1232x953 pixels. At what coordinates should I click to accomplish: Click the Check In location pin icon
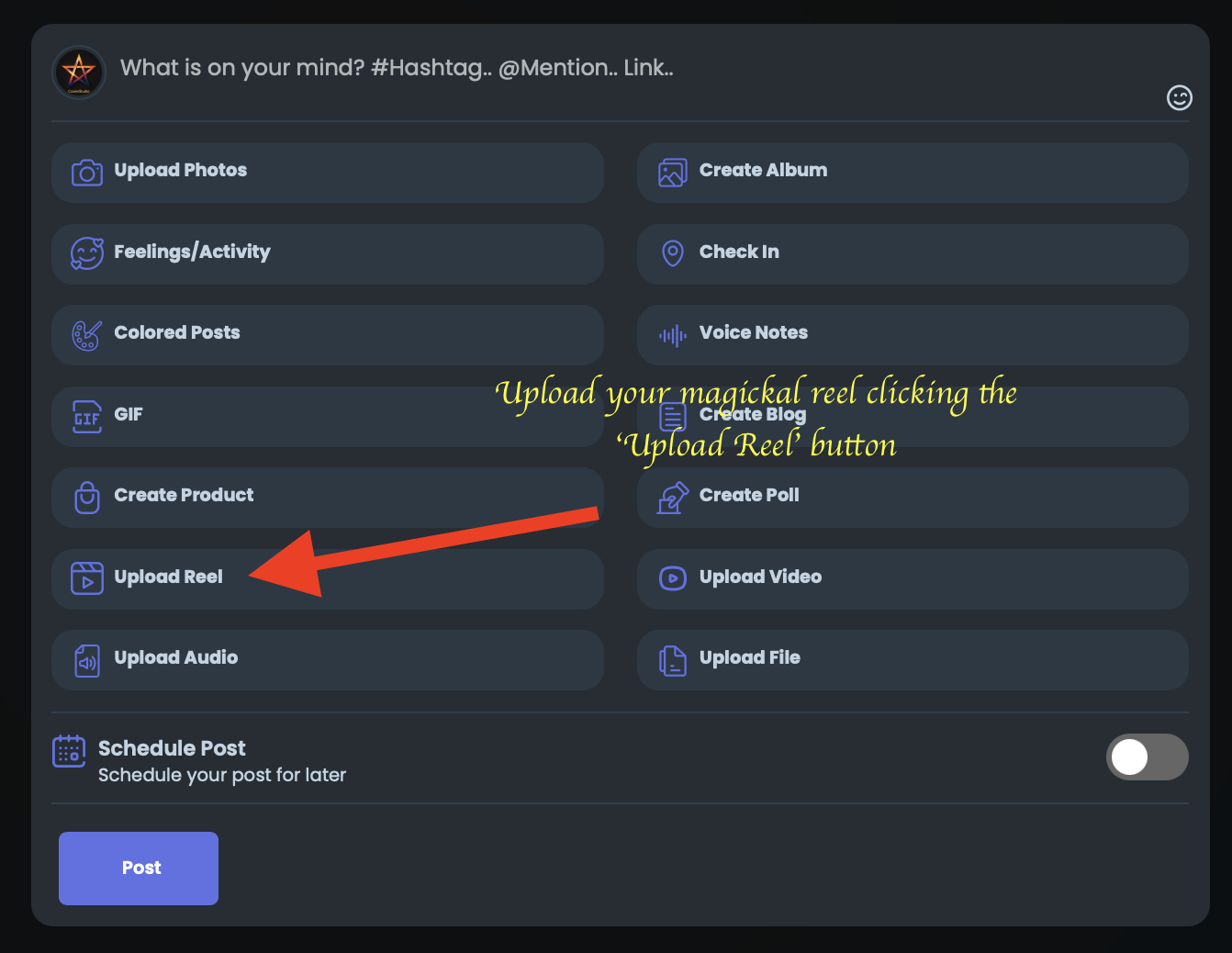click(672, 253)
